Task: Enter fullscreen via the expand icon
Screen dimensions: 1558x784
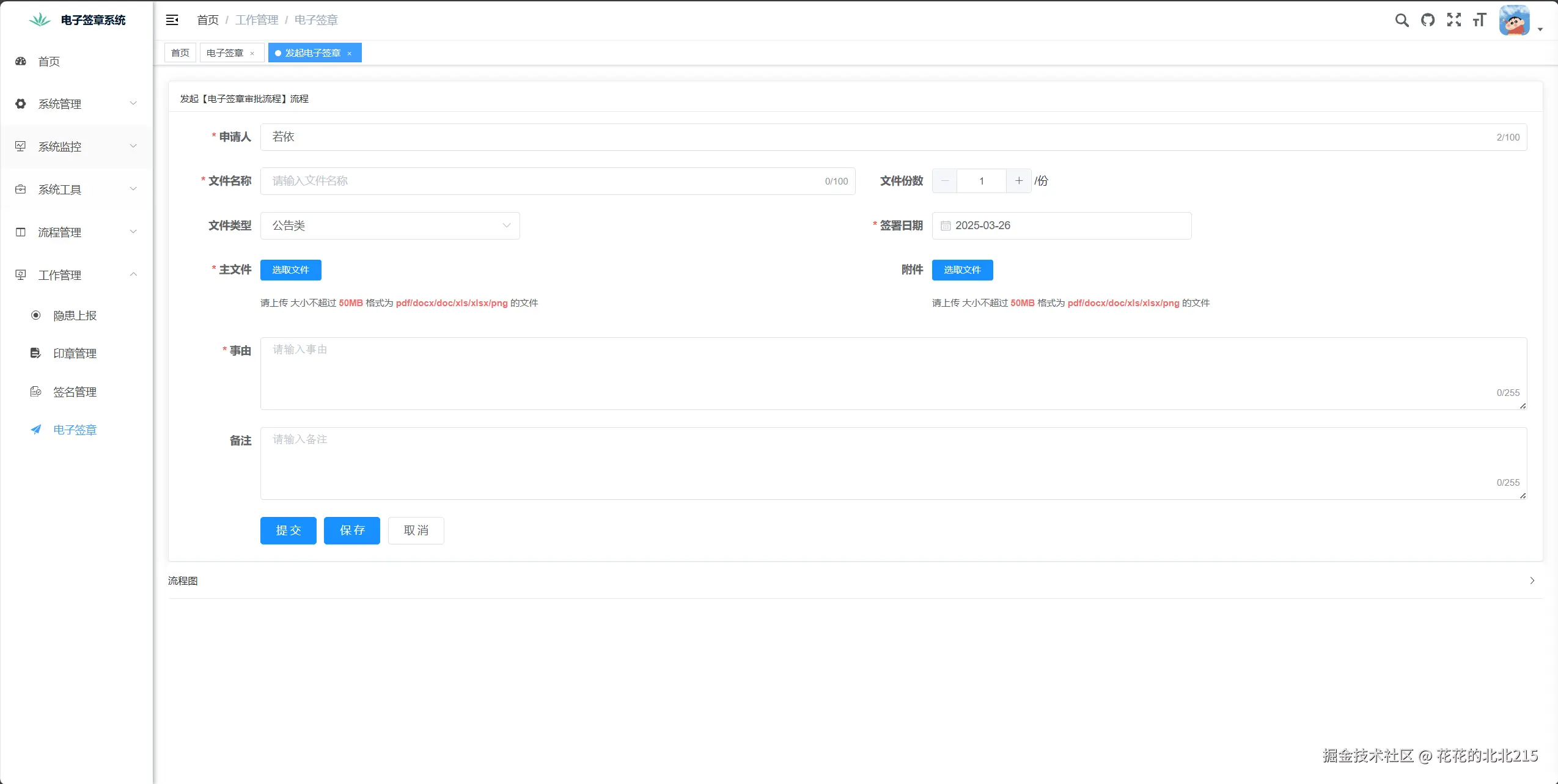Action: tap(1454, 20)
